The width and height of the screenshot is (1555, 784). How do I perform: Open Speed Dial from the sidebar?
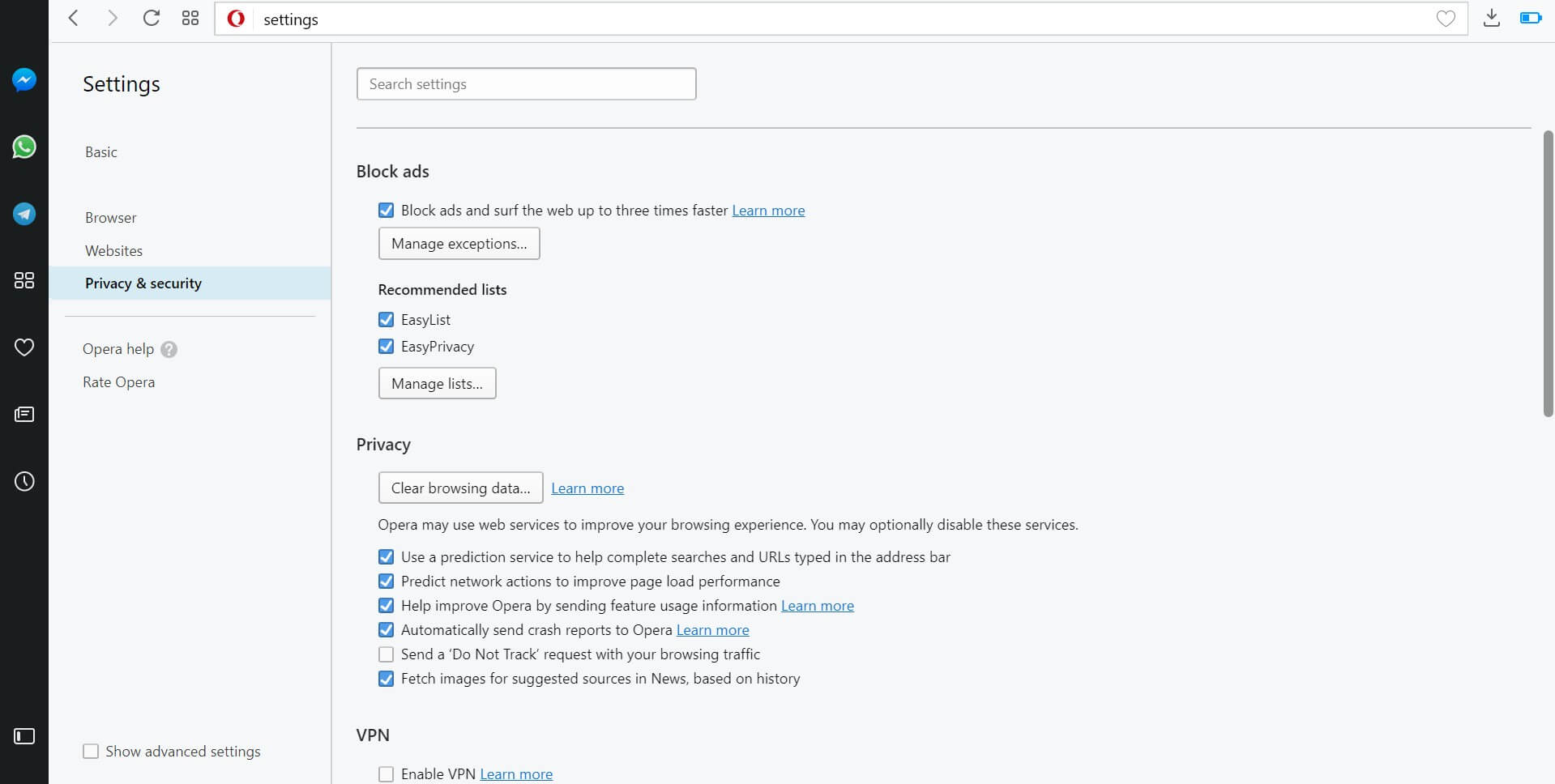tap(24, 280)
